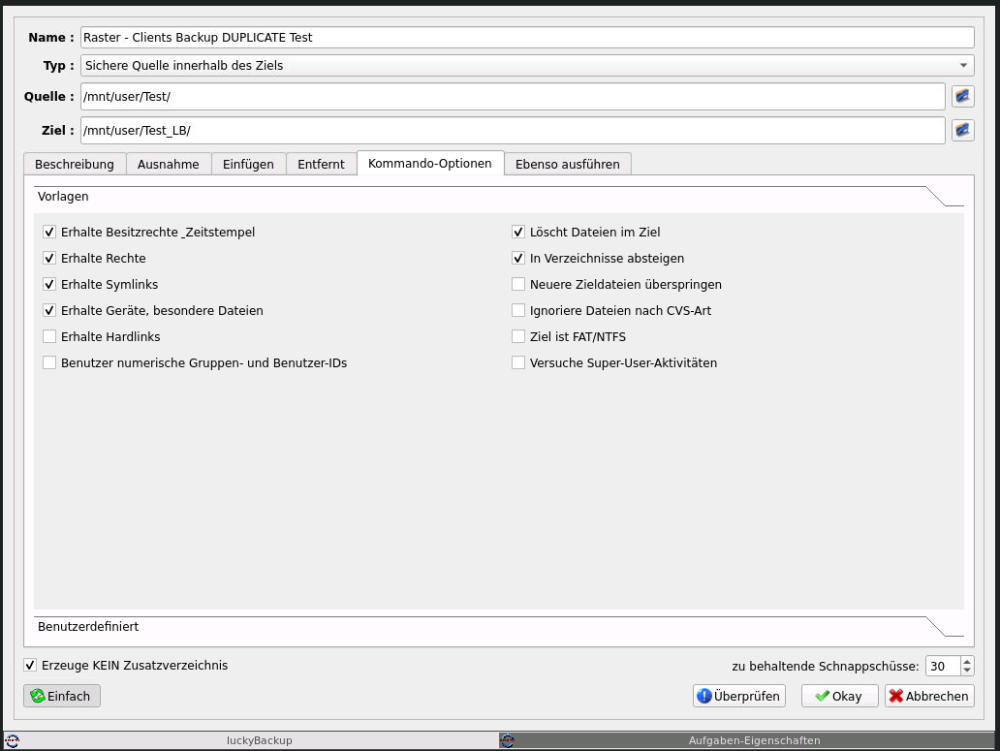1000x751 pixels.
Task: Switch to the luckyBackup taskbar window
Action: click(251, 741)
